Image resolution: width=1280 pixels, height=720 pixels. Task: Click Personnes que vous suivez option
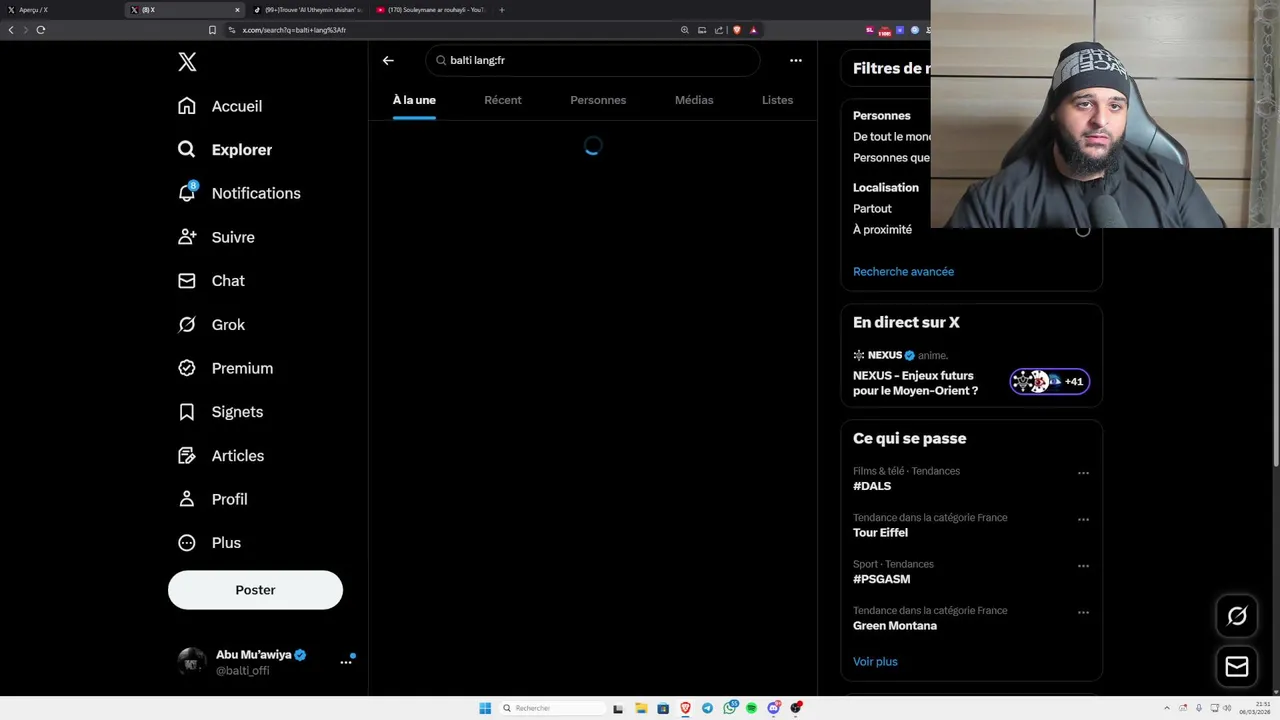(891, 158)
